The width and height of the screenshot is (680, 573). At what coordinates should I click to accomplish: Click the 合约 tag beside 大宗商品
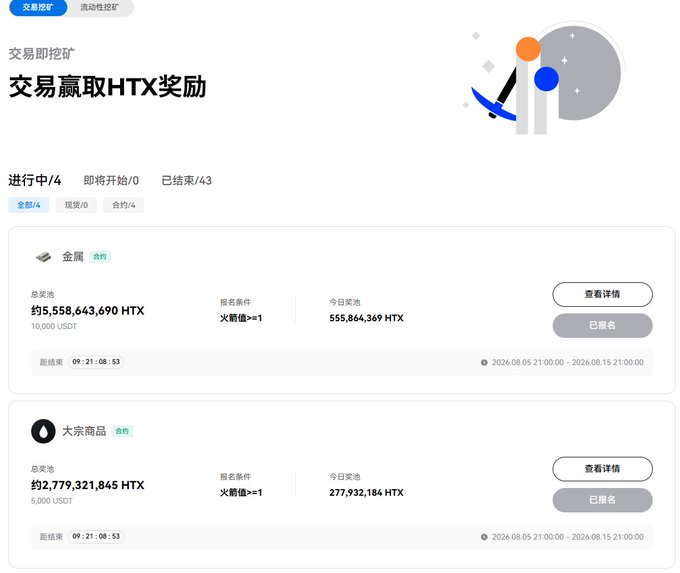(122, 431)
